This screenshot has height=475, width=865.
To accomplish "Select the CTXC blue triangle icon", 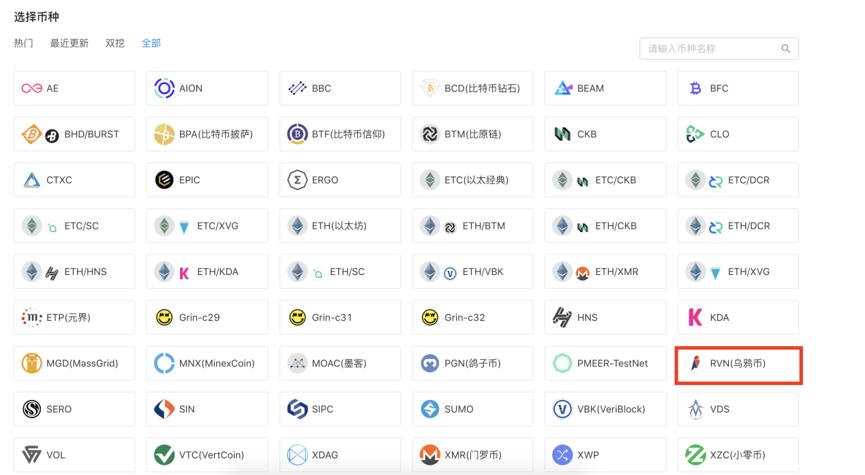I will (x=31, y=180).
